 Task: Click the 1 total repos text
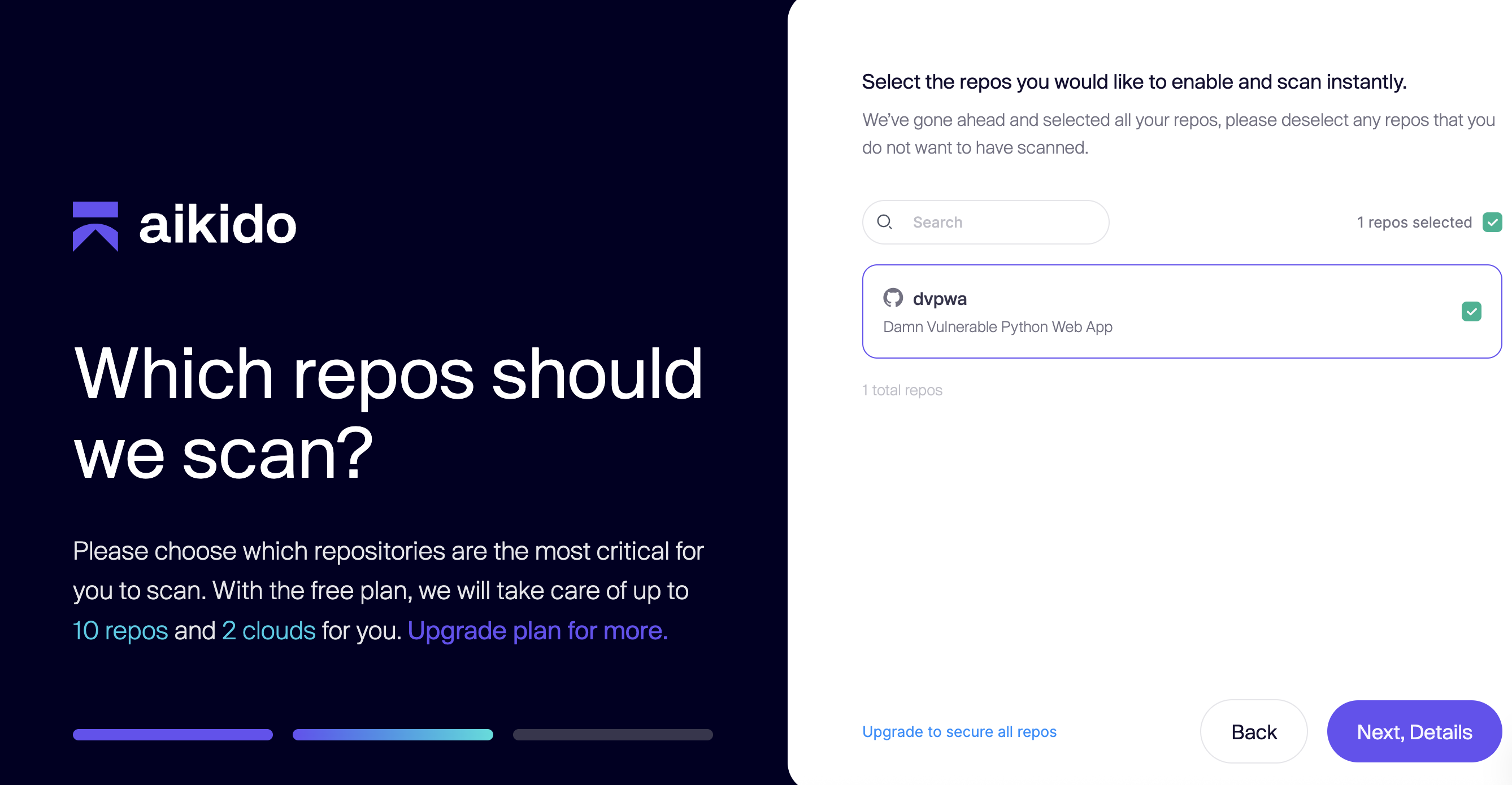(902, 390)
